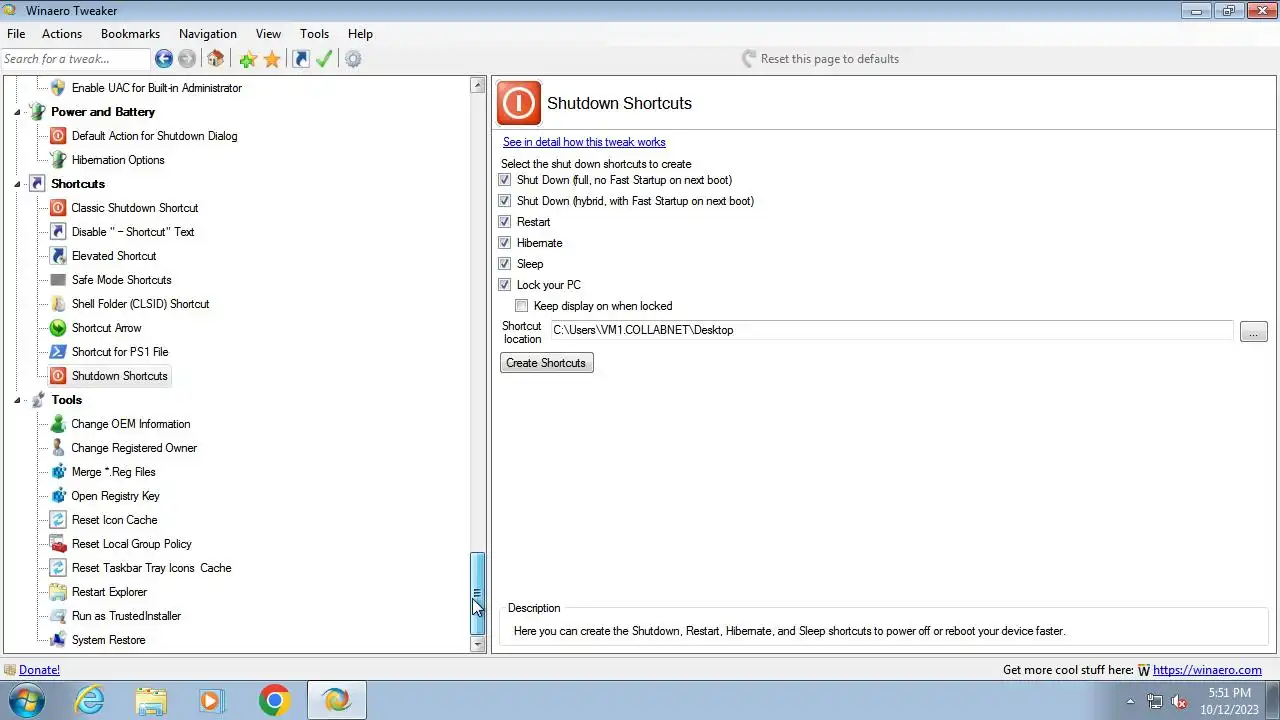Open Google Chrome from the taskbar
The image size is (1280, 720).
274,700
